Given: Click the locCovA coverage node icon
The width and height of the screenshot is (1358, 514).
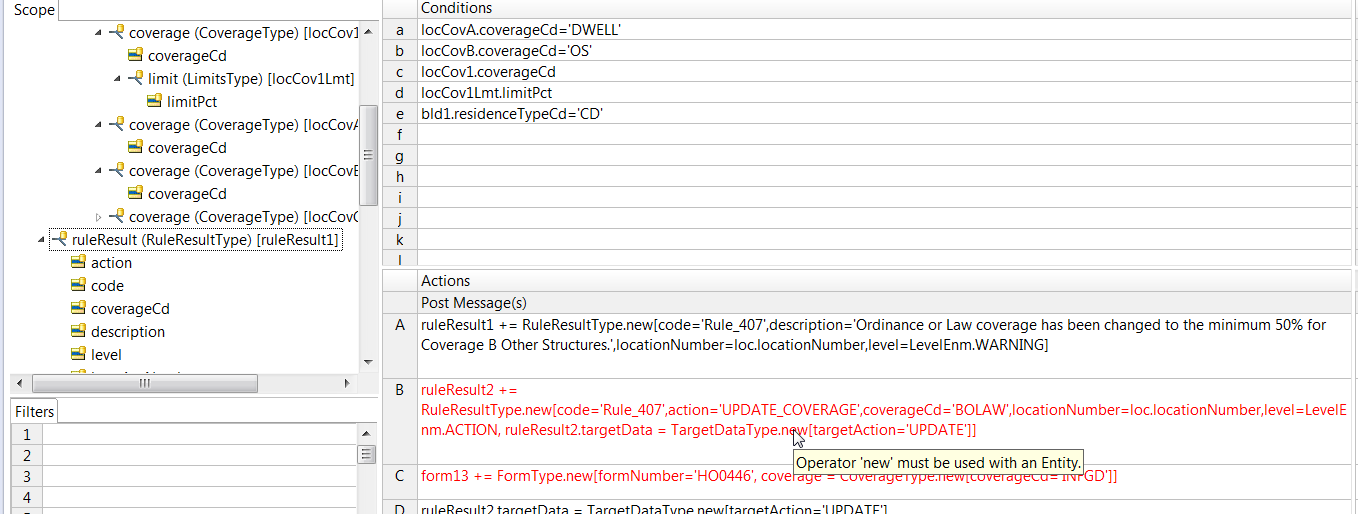Looking at the screenshot, I should pyautogui.click(x=116, y=124).
